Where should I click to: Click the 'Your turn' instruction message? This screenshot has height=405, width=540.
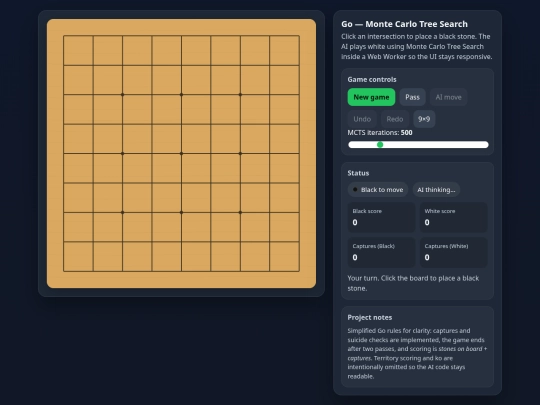(413, 283)
